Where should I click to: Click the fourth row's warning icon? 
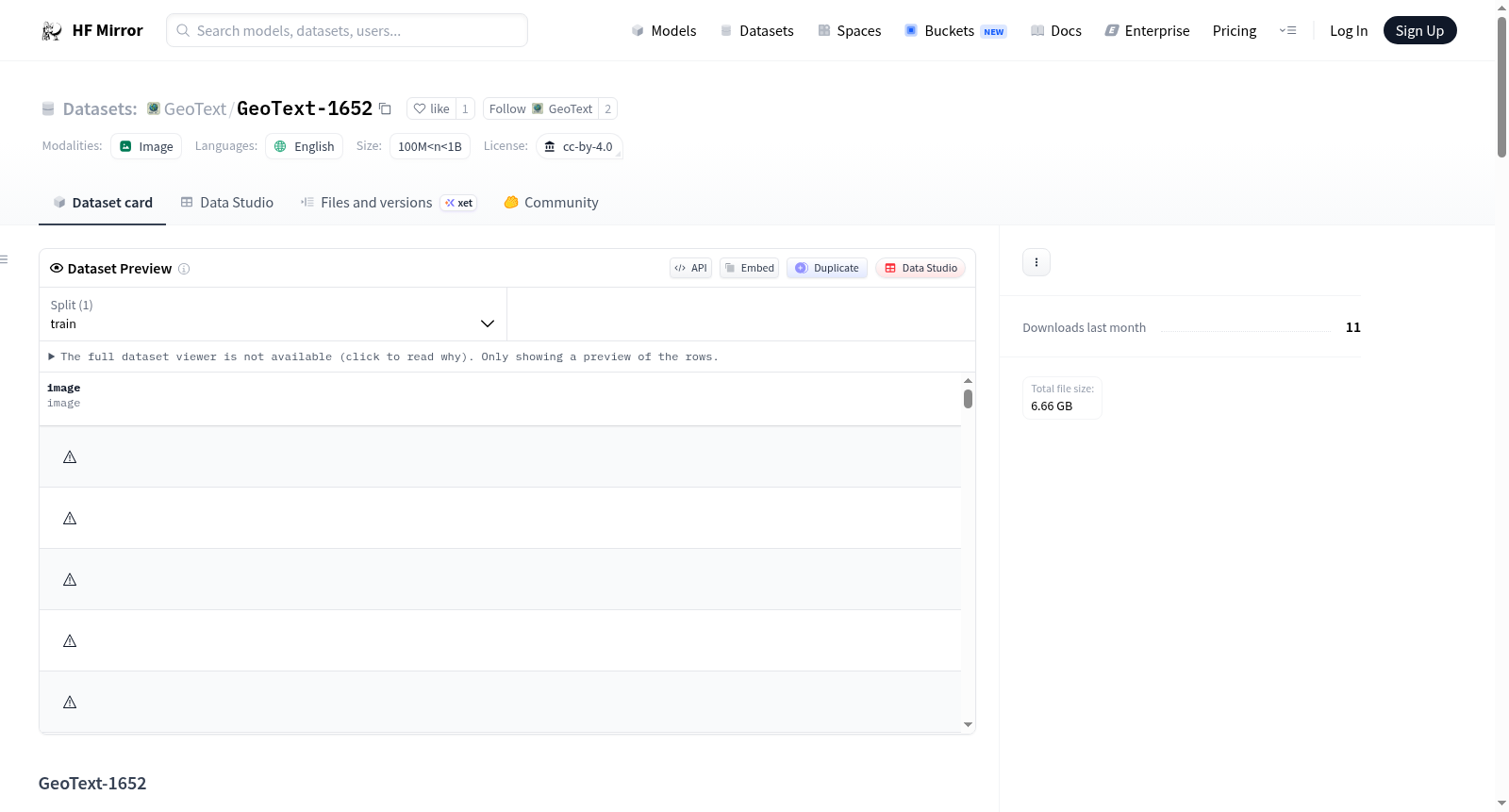[x=70, y=641]
